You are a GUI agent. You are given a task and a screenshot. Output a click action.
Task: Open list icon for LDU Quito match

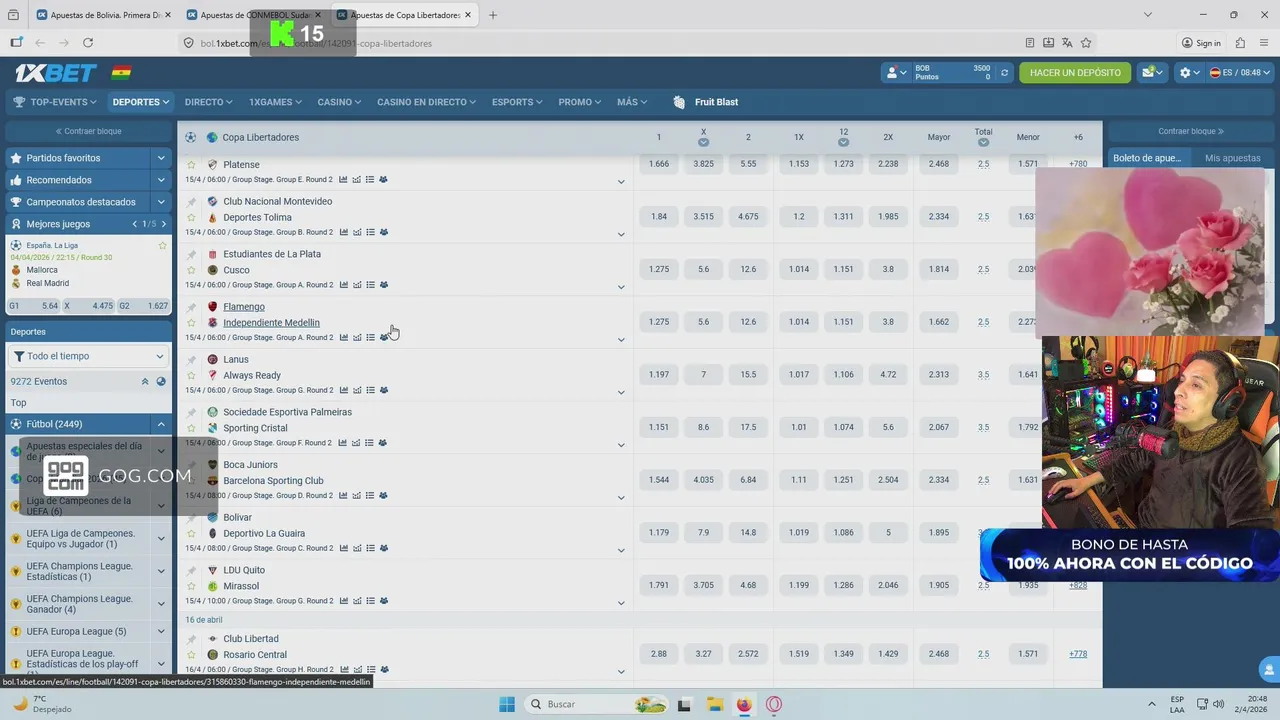click(370, 601)
